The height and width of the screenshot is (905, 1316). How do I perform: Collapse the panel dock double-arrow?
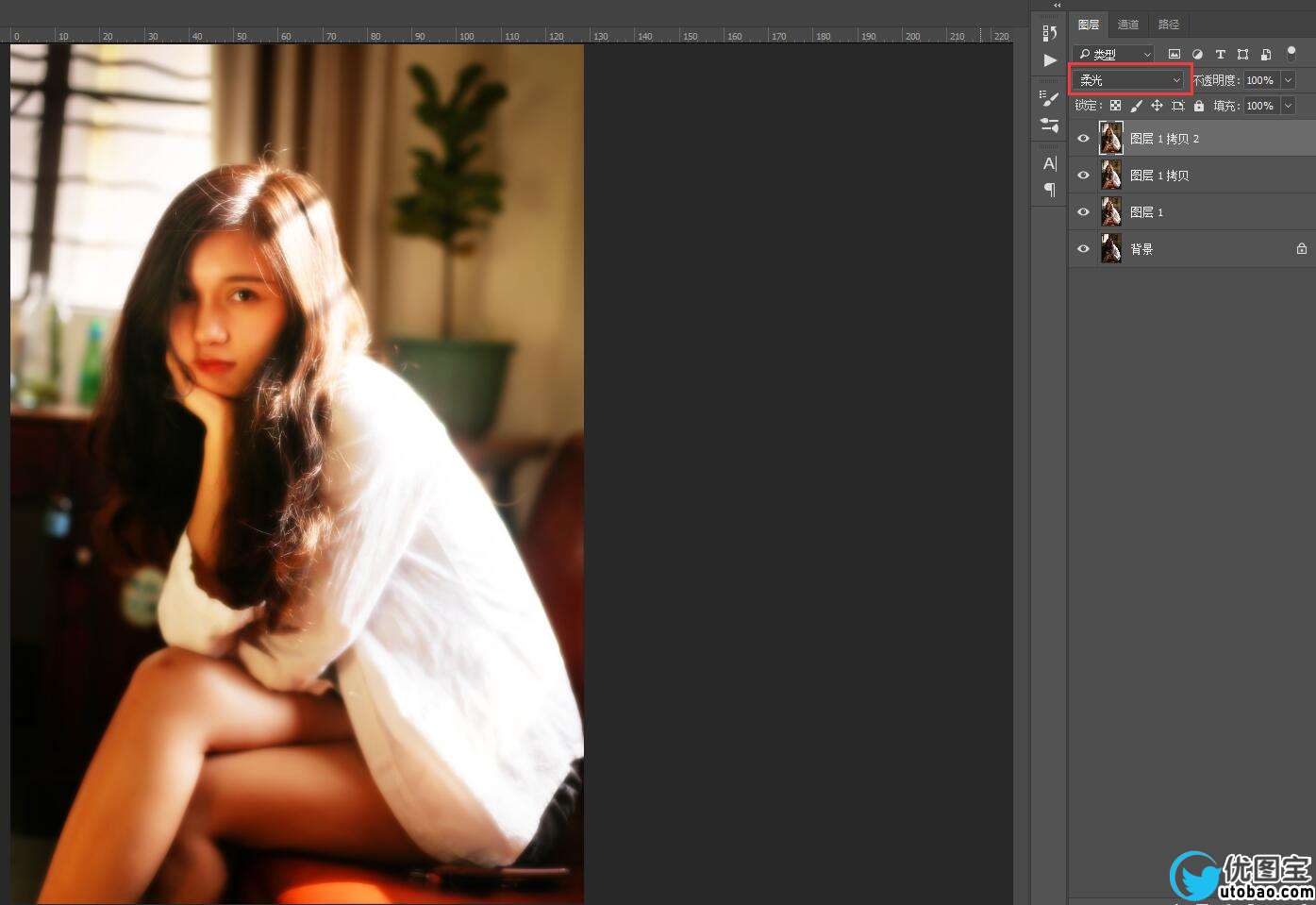tap(1058, 6)
